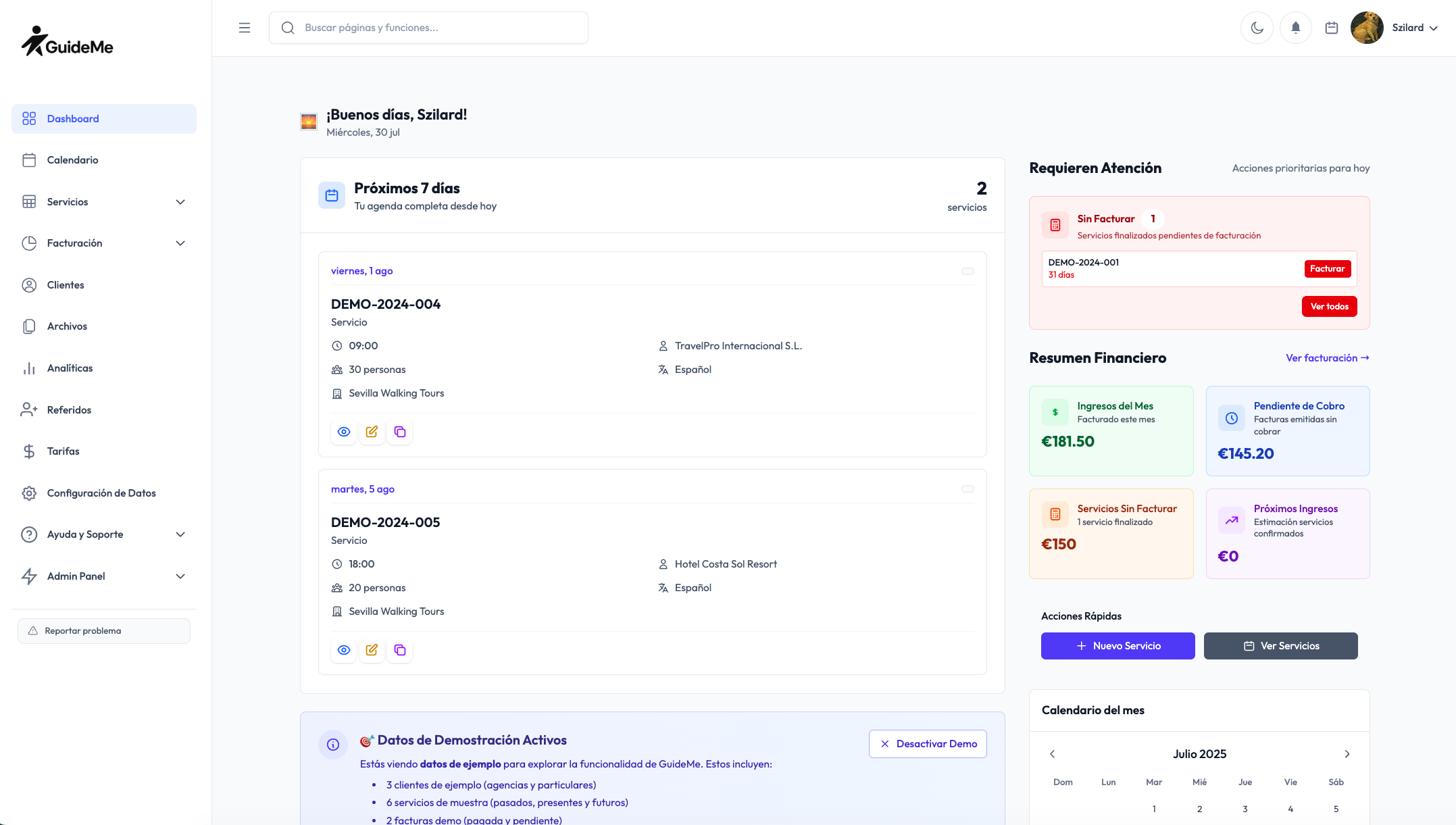Click Ver Servicios button

coord(1280,646)
